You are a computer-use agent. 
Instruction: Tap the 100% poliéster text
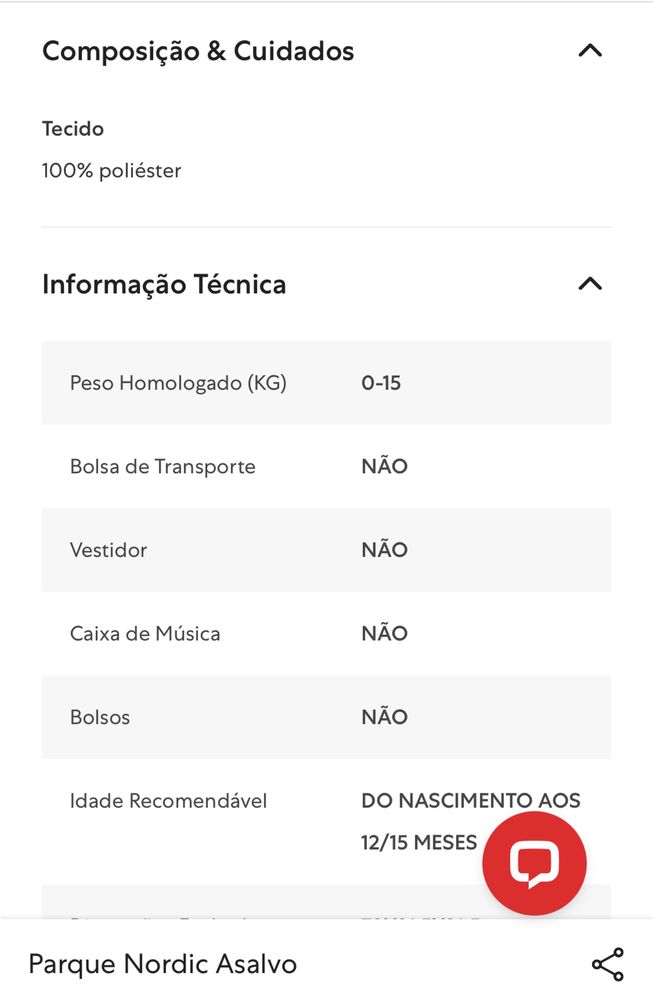(111, 171)
